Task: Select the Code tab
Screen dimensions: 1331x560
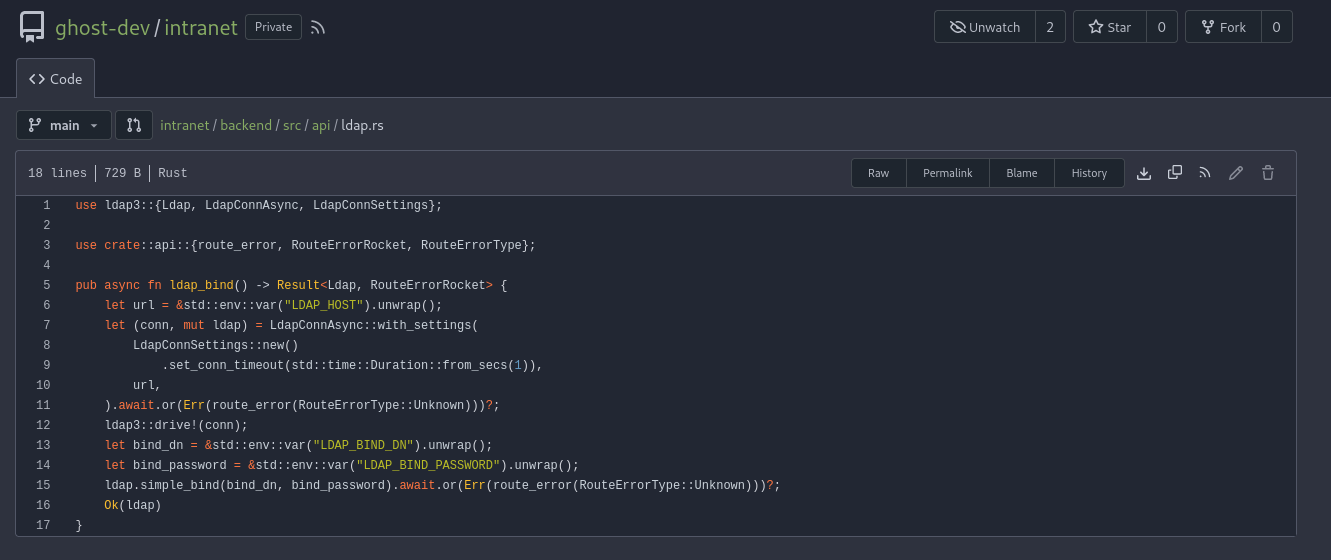Action: tap(56, 78)
